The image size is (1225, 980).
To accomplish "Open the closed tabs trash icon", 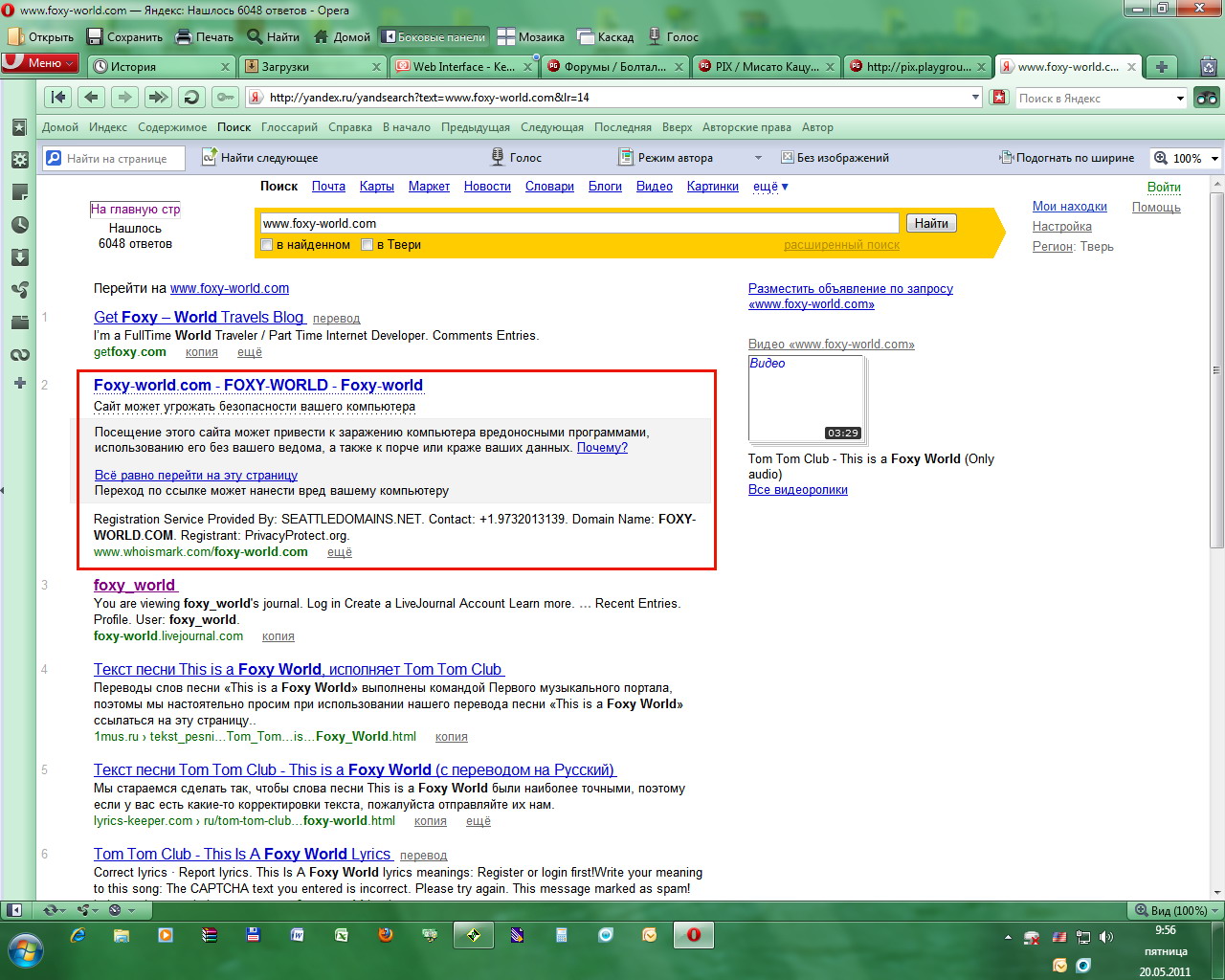I will [x=1209, y=66].
